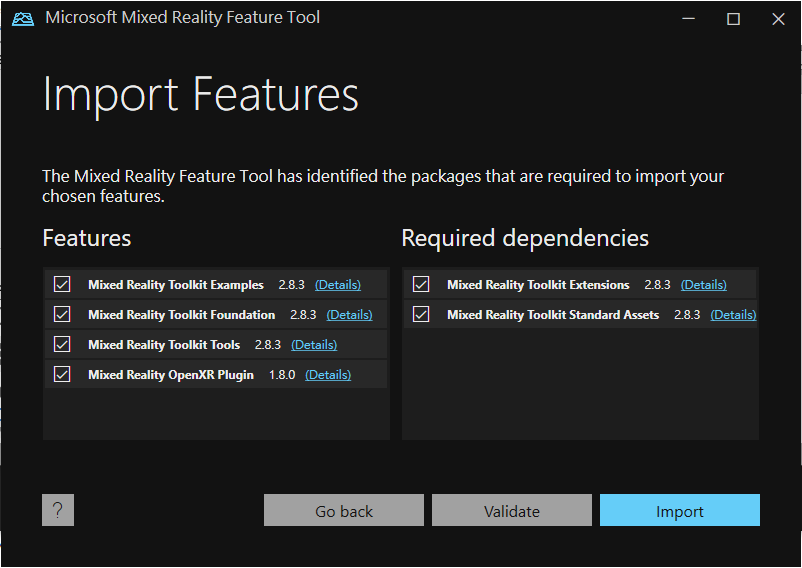View Details link for Mixed Reality Toolkit Tools
The image size is (802, 568).
coord(314,345)
